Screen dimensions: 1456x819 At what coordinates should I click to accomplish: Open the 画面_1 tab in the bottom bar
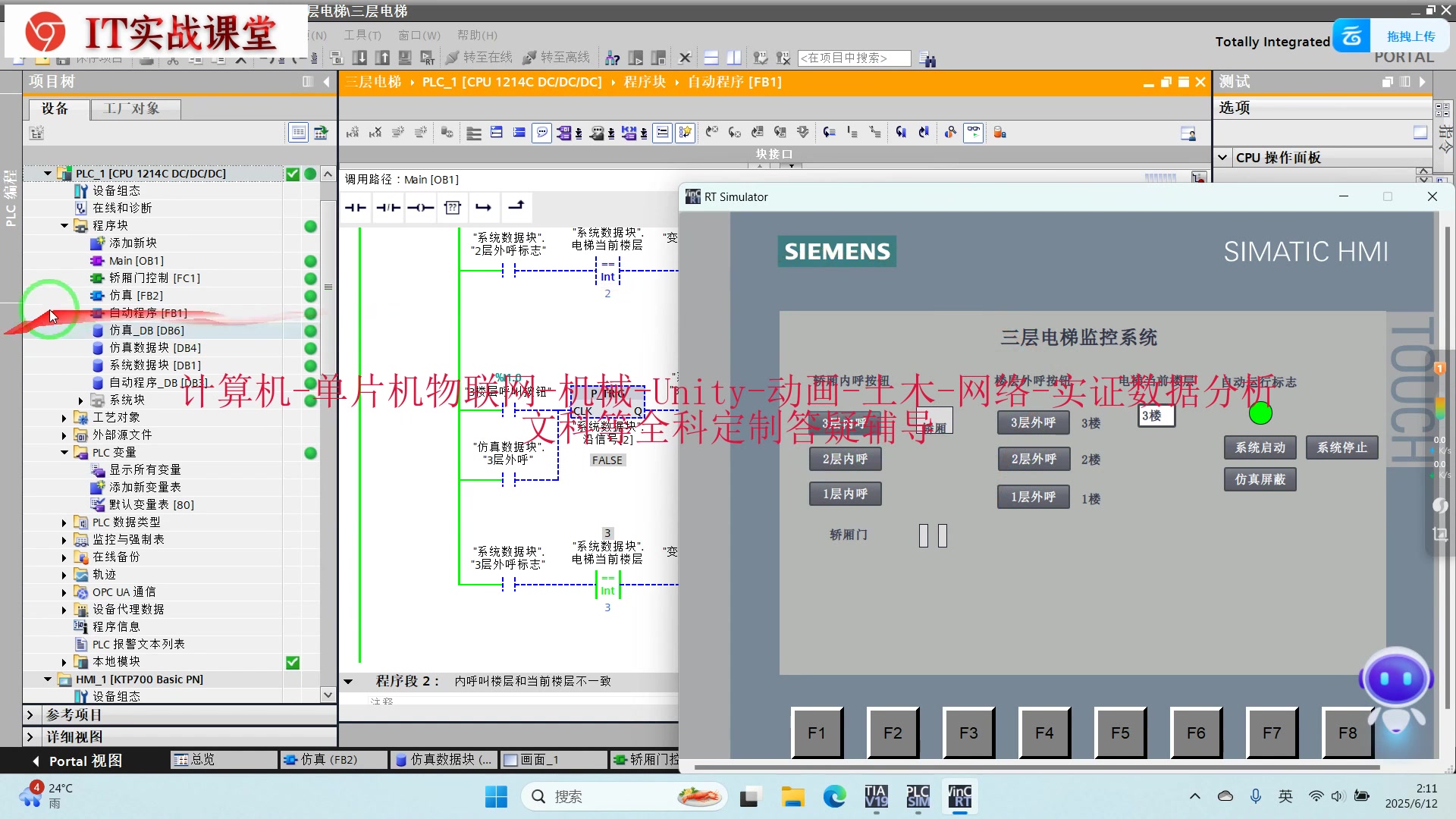click(x=554, y=759)
